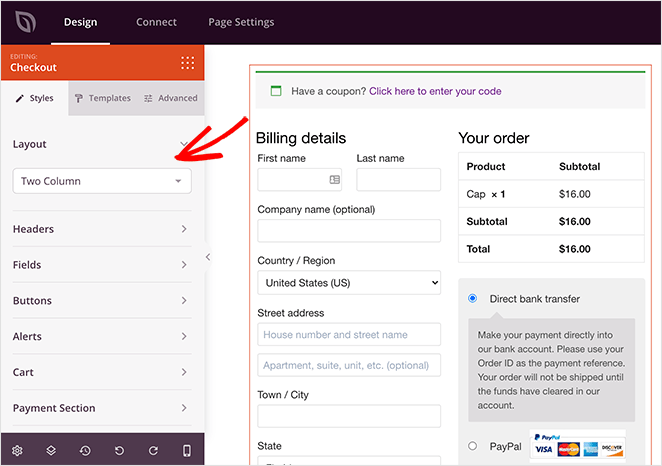Expand the Alerts section
The width and height of the screenshot is (662, 466).
102,336
